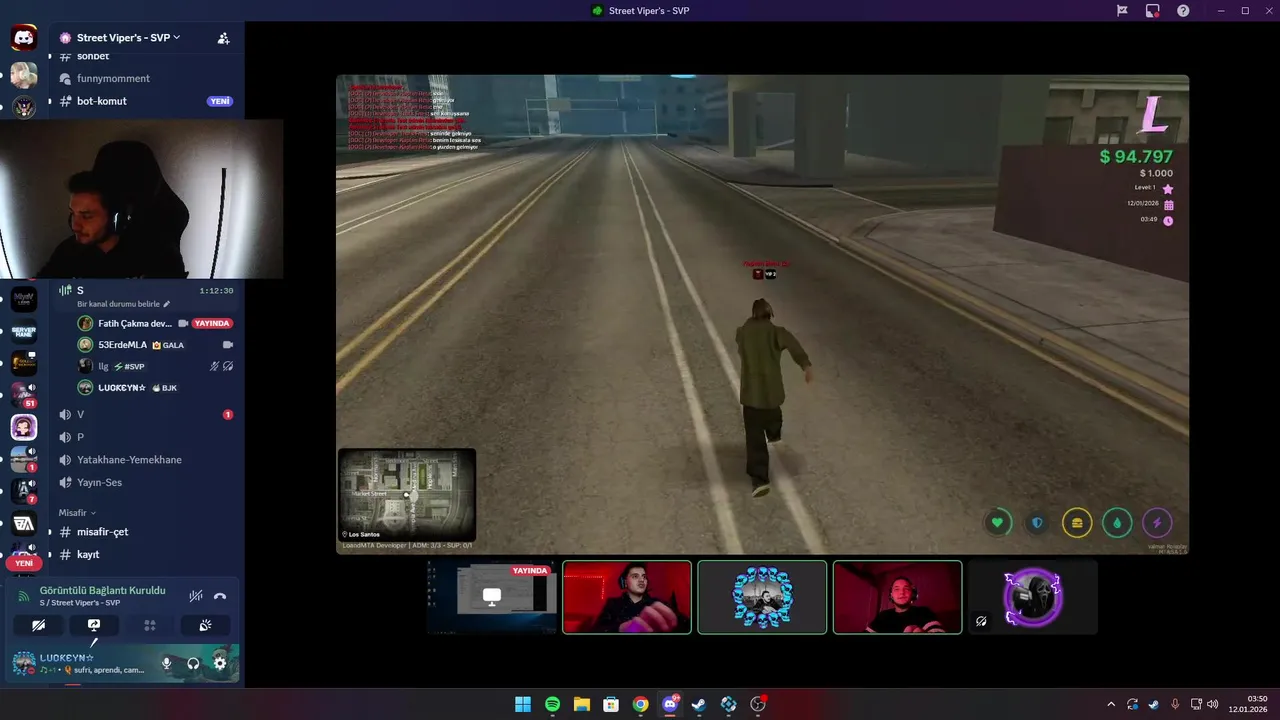Open the Discord help question icon

(x=1183, y=11)
